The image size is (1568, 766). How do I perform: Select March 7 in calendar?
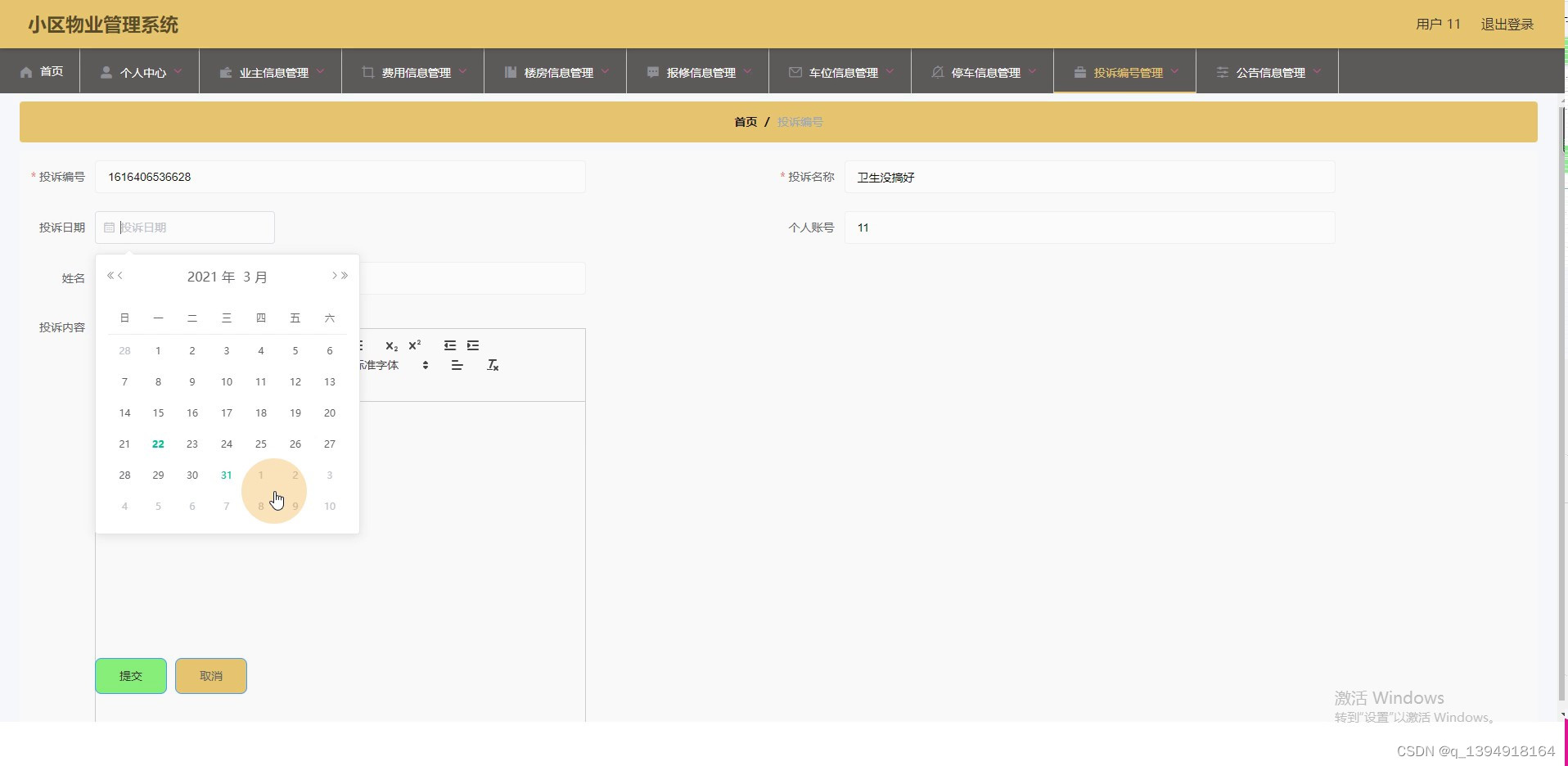pos(124,382)
